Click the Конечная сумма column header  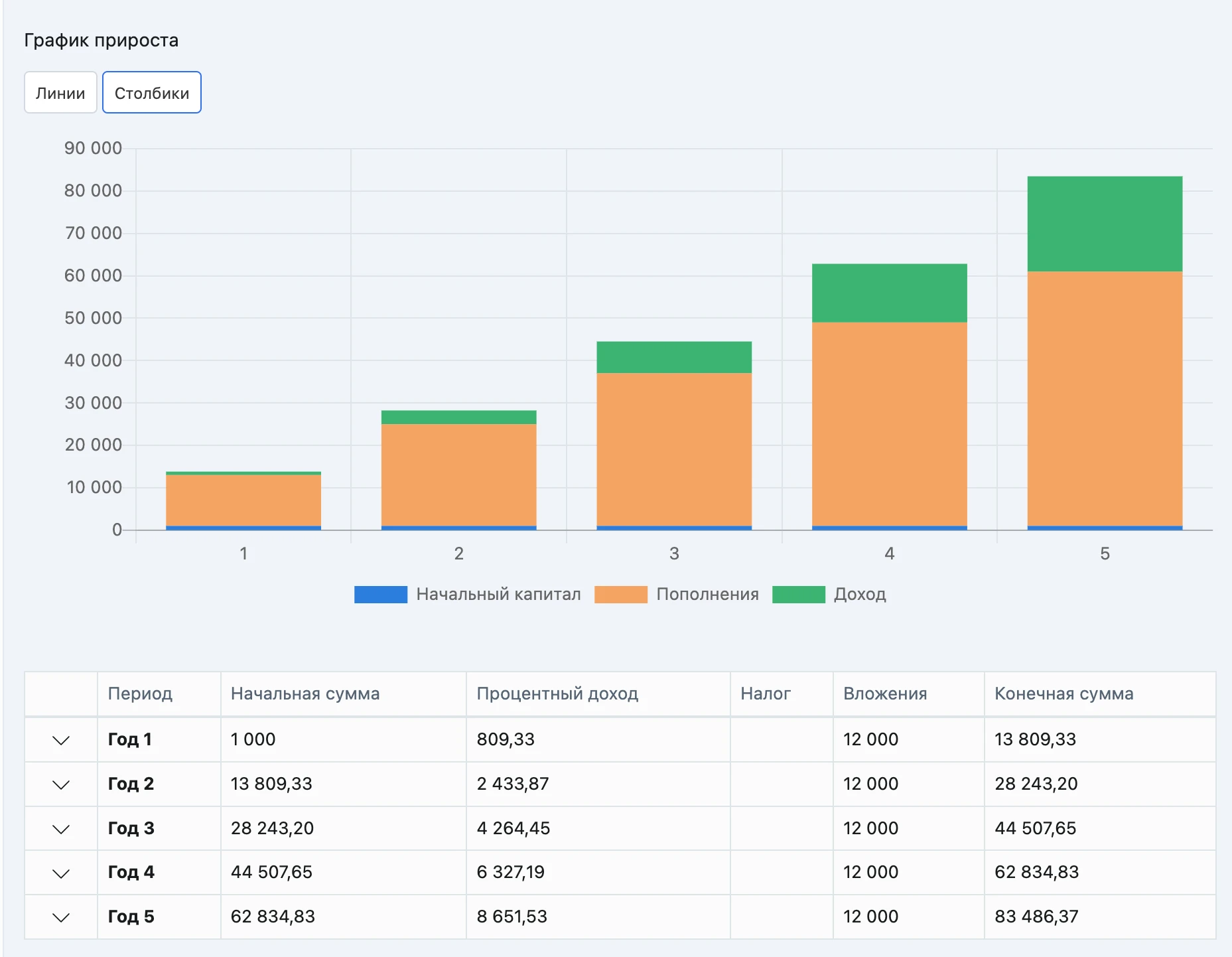click(x=1063, y=694)
